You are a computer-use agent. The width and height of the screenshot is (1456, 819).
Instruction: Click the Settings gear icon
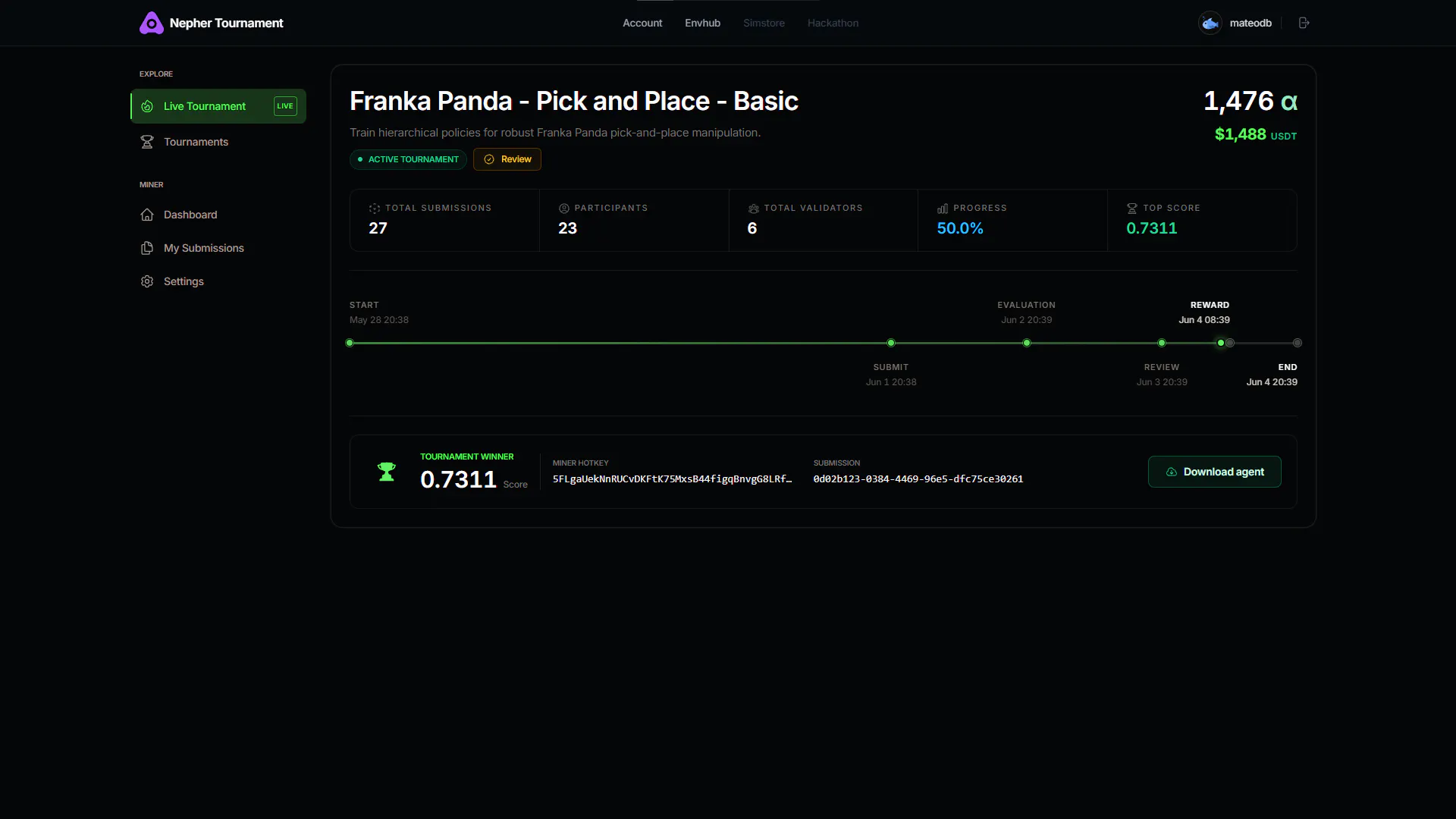[147, 281]
